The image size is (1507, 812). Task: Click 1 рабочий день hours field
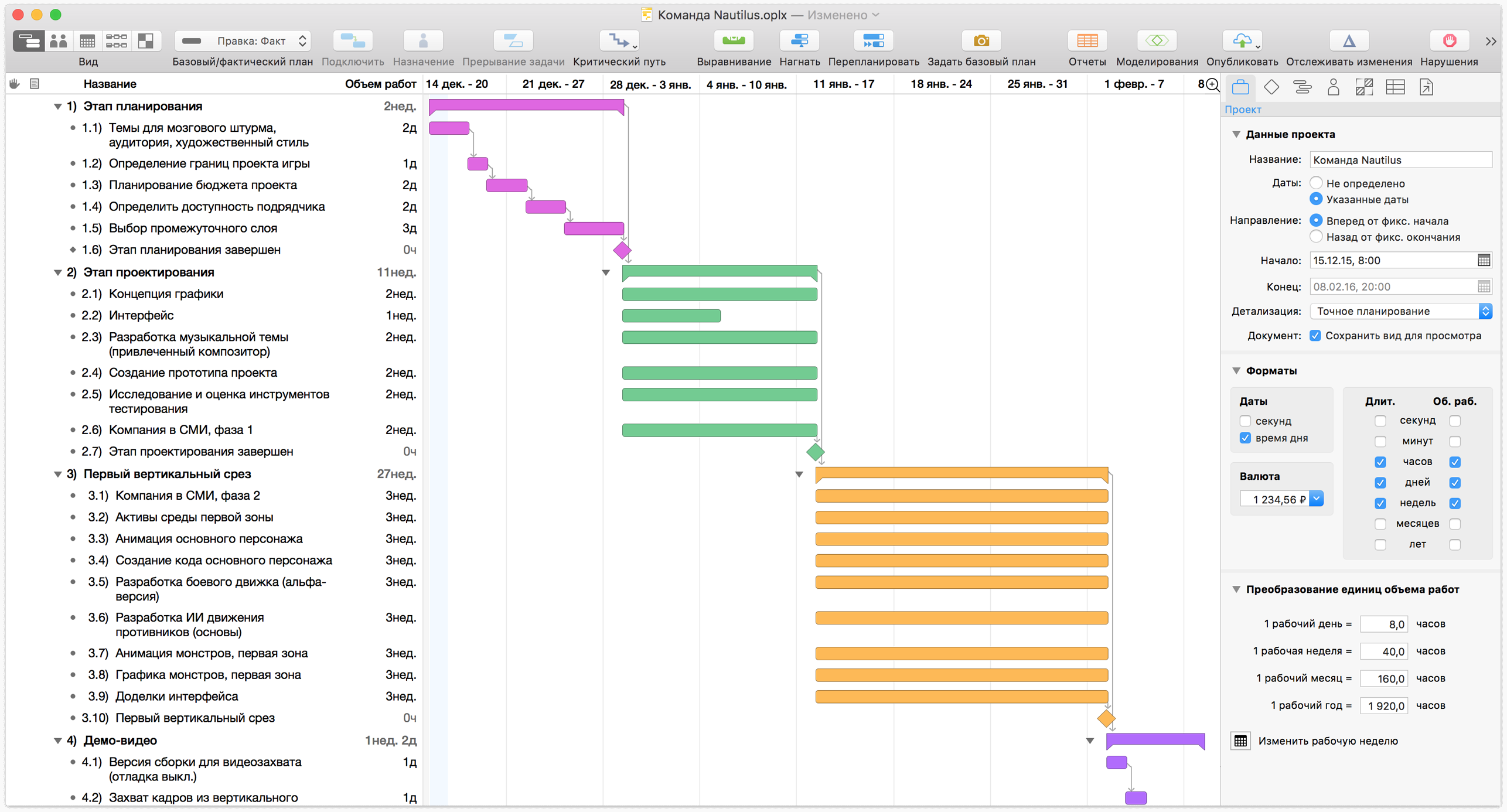(1384, 625)
